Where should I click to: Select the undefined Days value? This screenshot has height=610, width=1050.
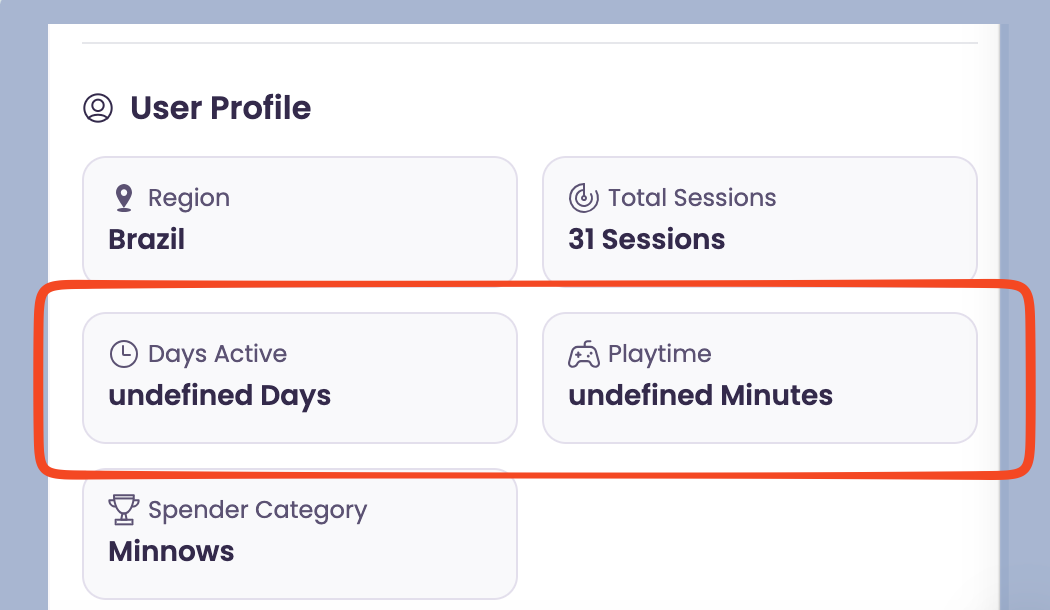(x=219, y=396)
